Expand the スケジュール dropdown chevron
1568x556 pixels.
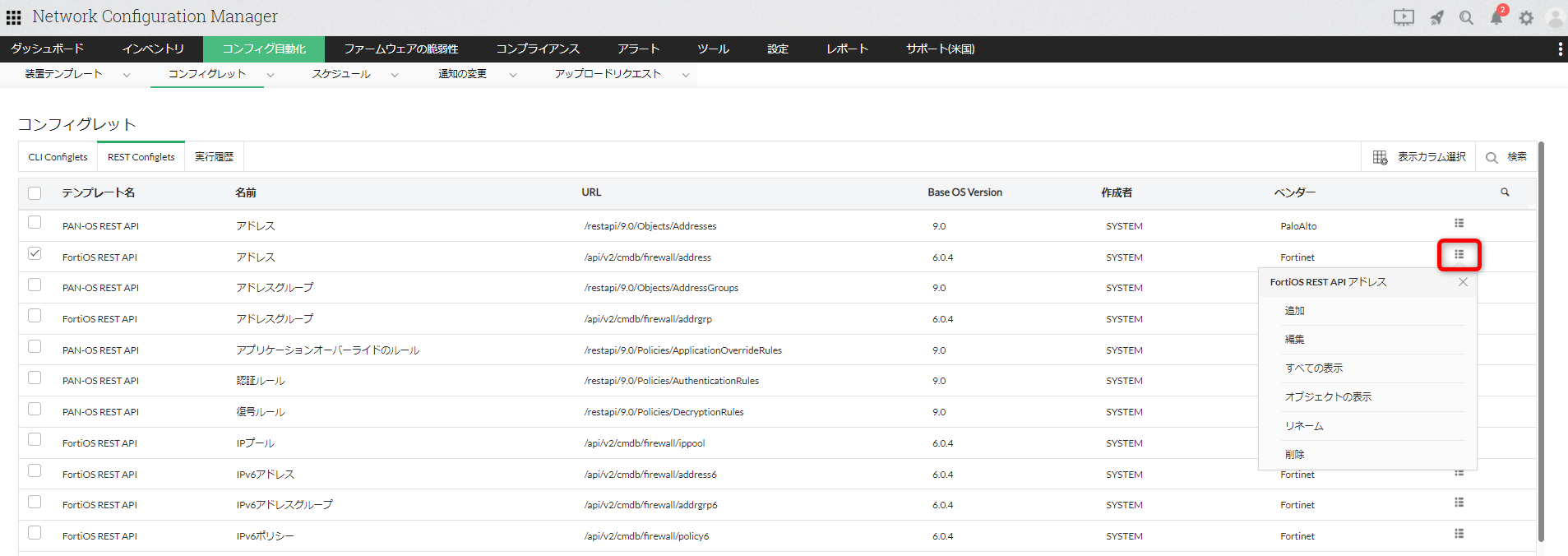coord(395,75)
